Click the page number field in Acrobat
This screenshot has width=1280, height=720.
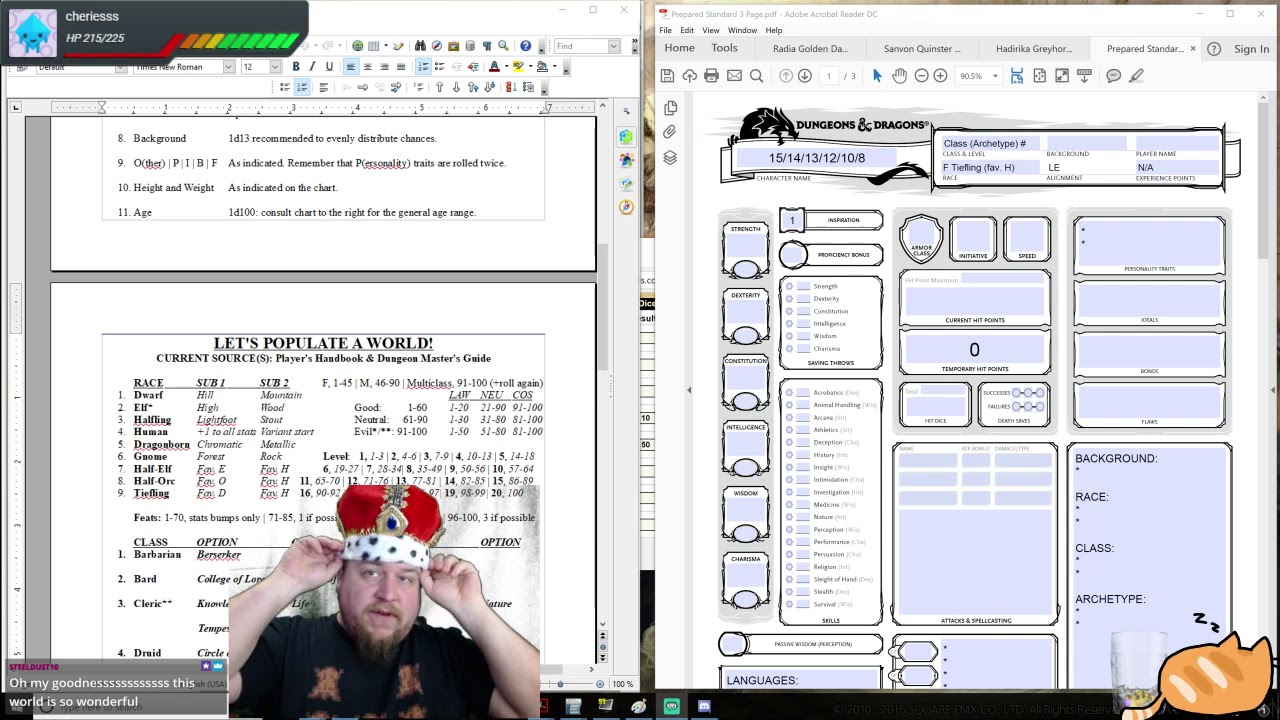click(828, 76)
